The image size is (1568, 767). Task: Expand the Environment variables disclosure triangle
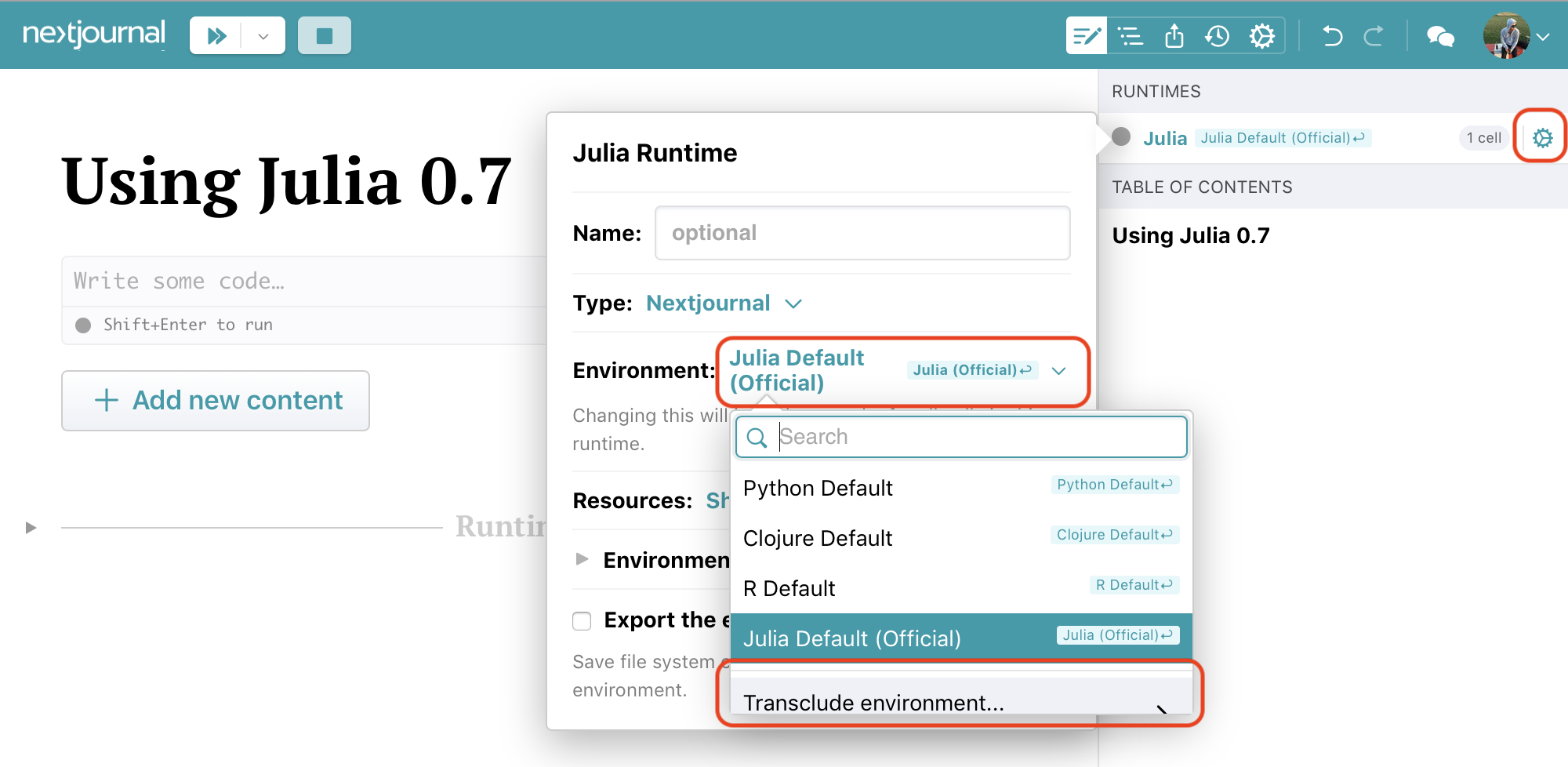(x=582, y=559)
